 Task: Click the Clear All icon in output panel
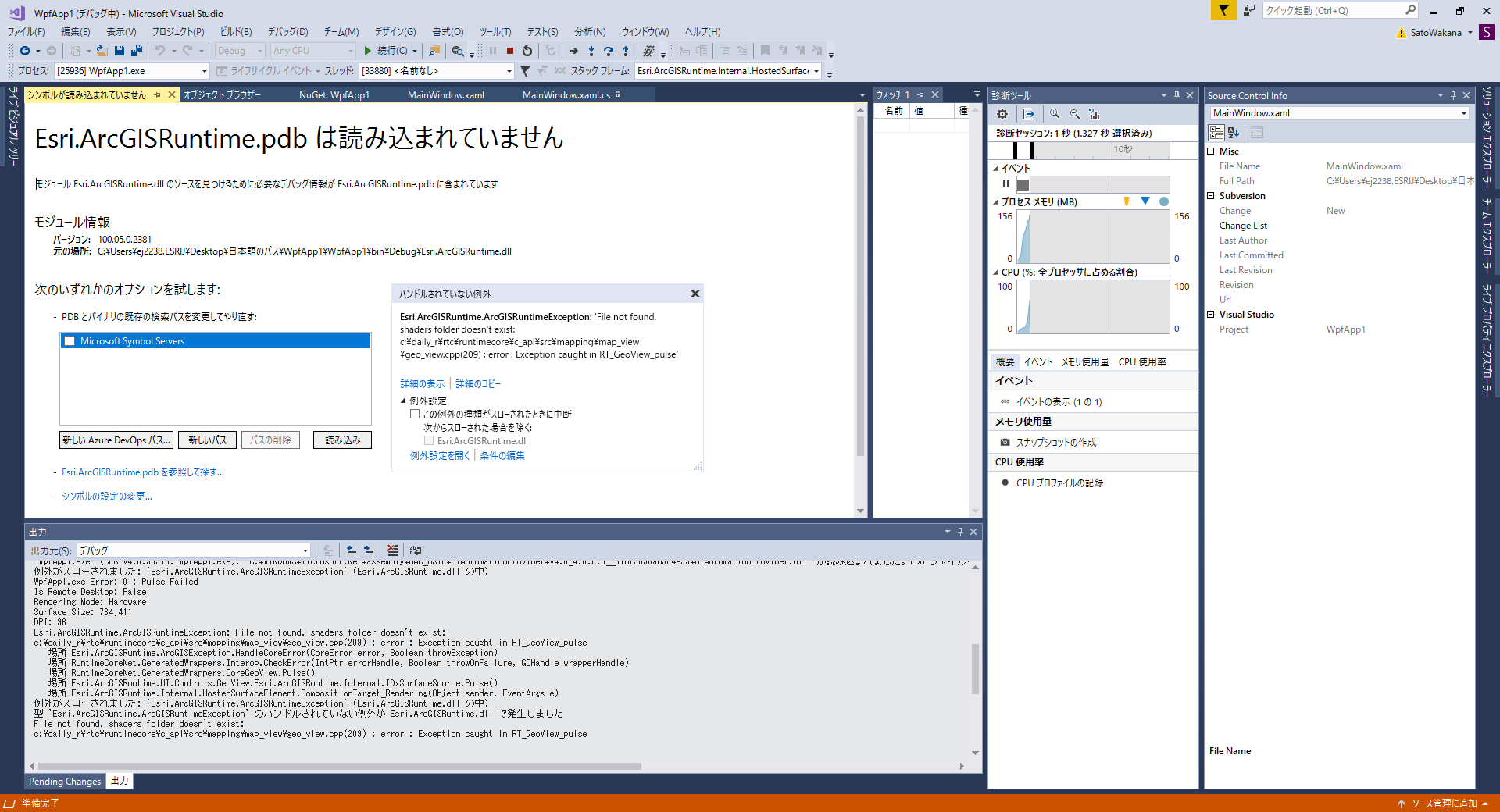392,550
